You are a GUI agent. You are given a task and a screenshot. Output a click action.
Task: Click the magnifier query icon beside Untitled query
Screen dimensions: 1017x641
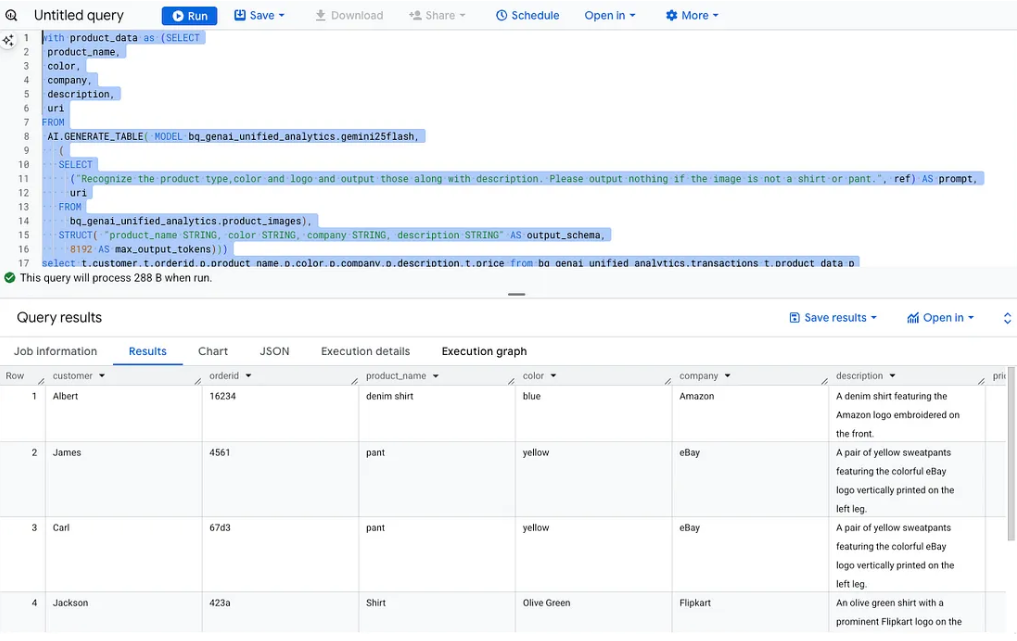click(x=11, y=16)
